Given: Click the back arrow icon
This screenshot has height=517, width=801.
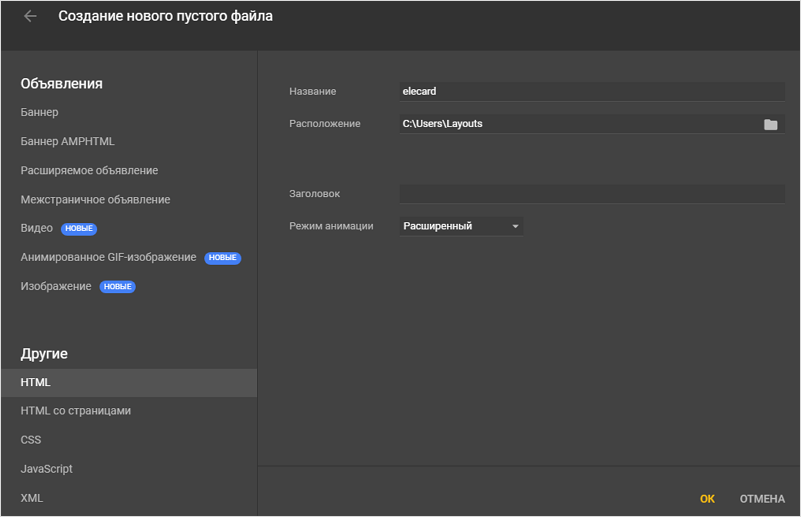Looking at the screenshot, I should pyautogui.click(x=30, y=16).
